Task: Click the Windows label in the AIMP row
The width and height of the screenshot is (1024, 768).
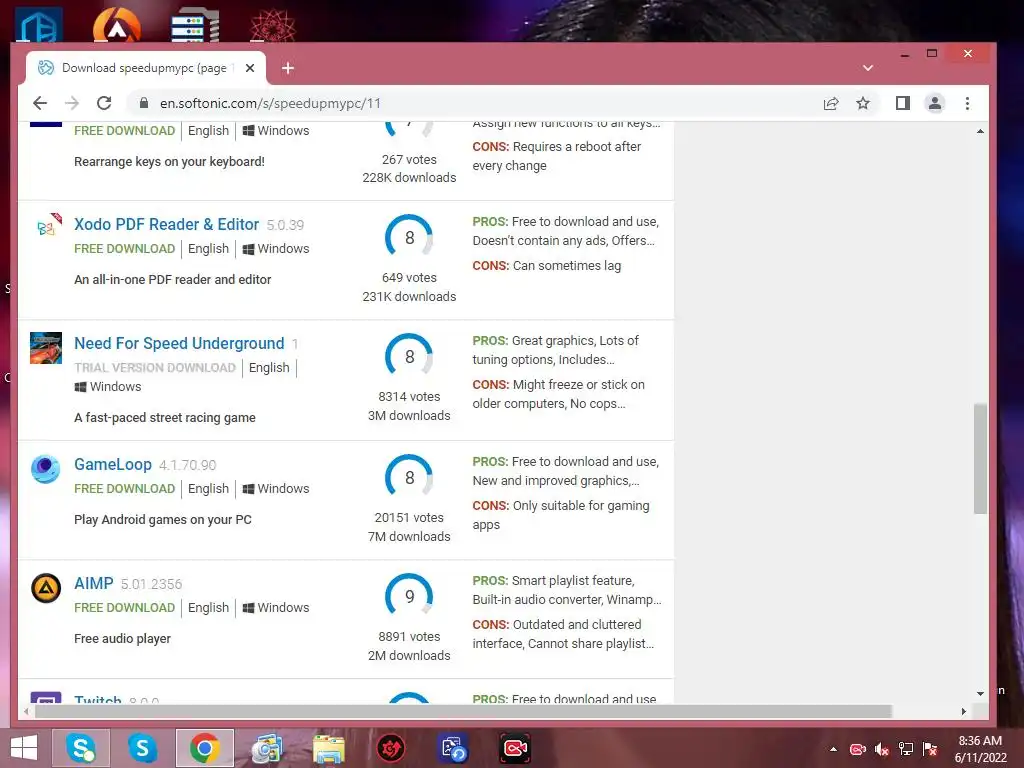Action: pyautogui.click(x=276, y=607)
